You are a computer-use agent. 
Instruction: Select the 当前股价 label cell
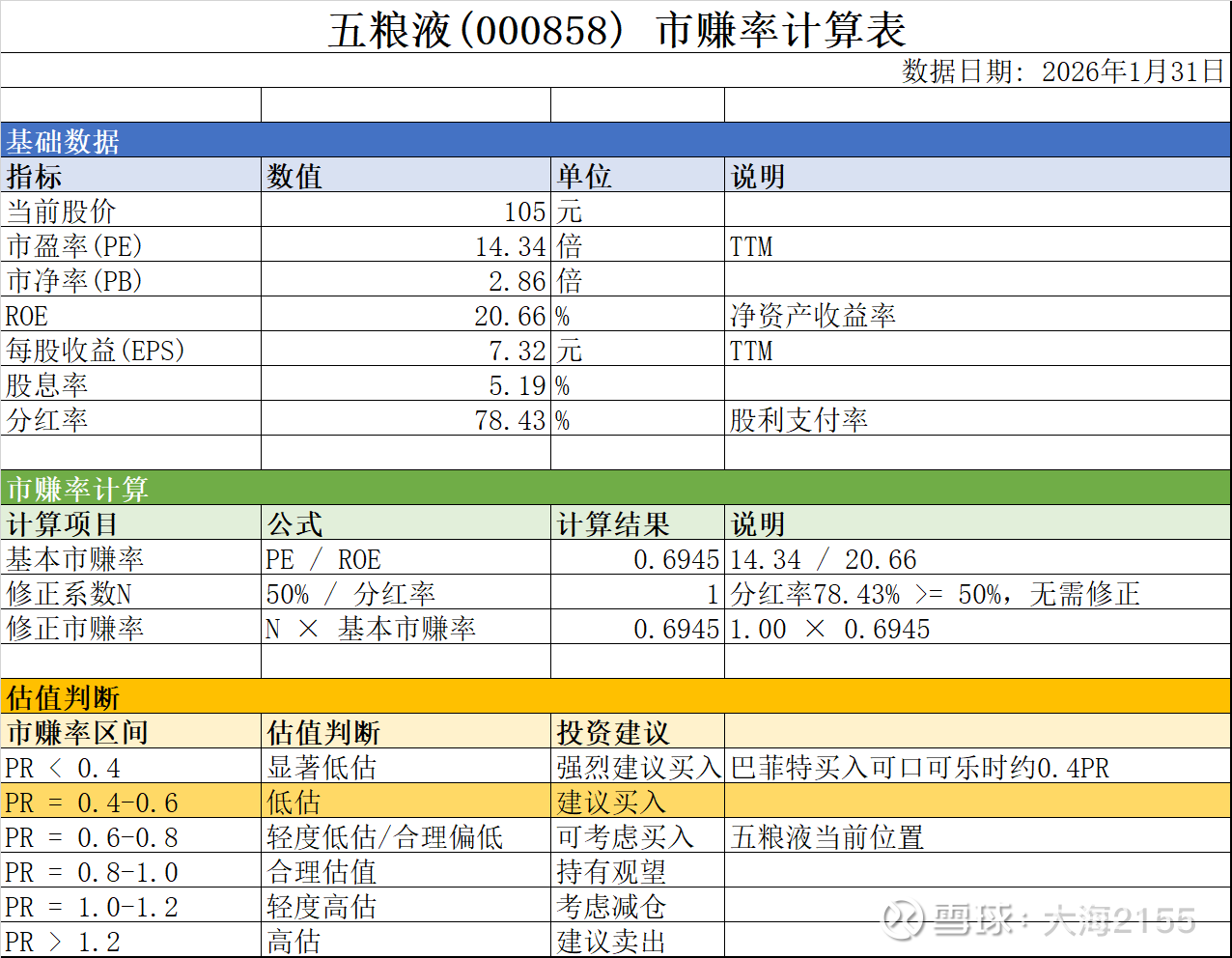tap(130, 210)
